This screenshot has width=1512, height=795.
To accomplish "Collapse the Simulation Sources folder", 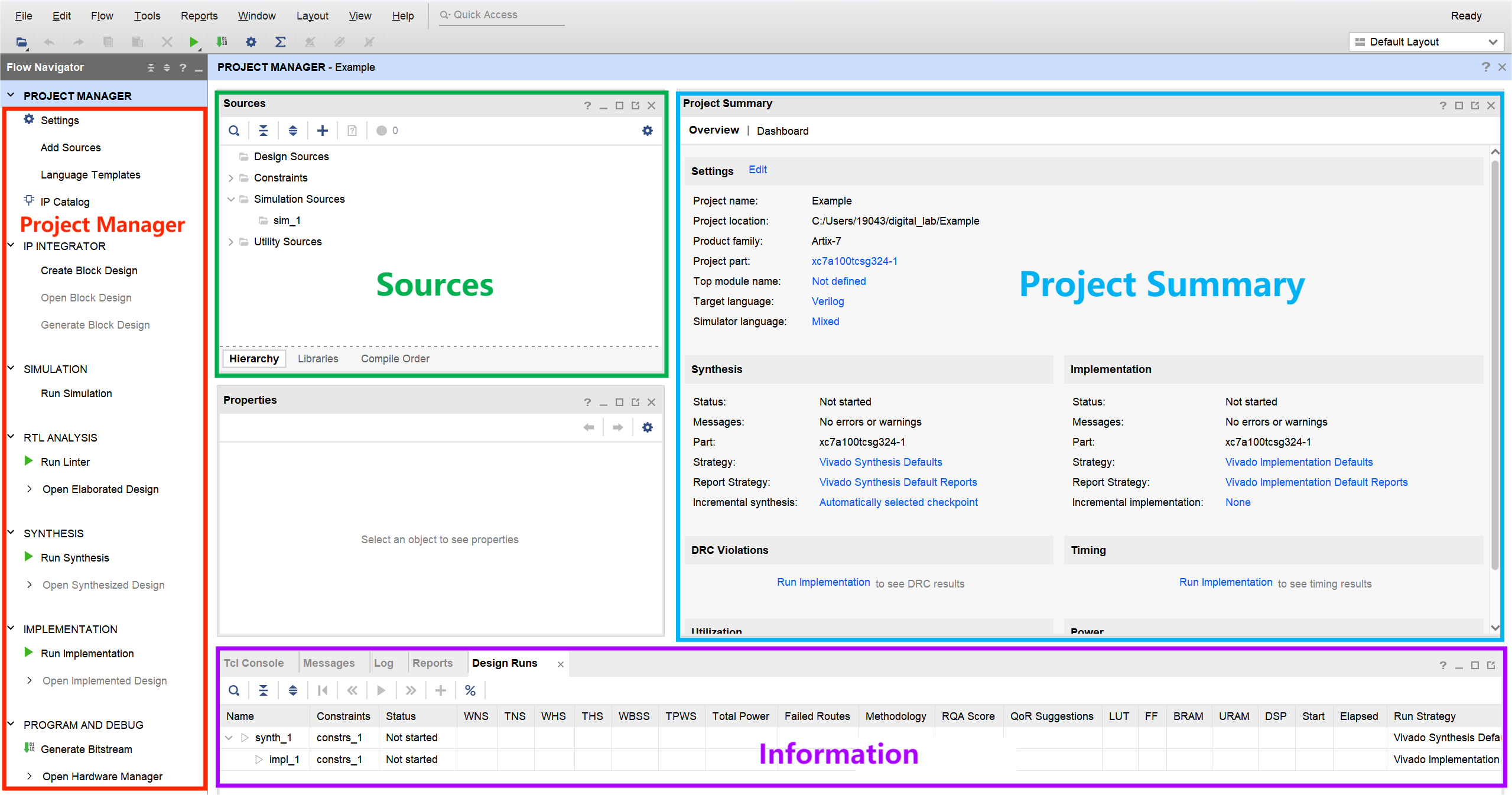I will point(231,199).
